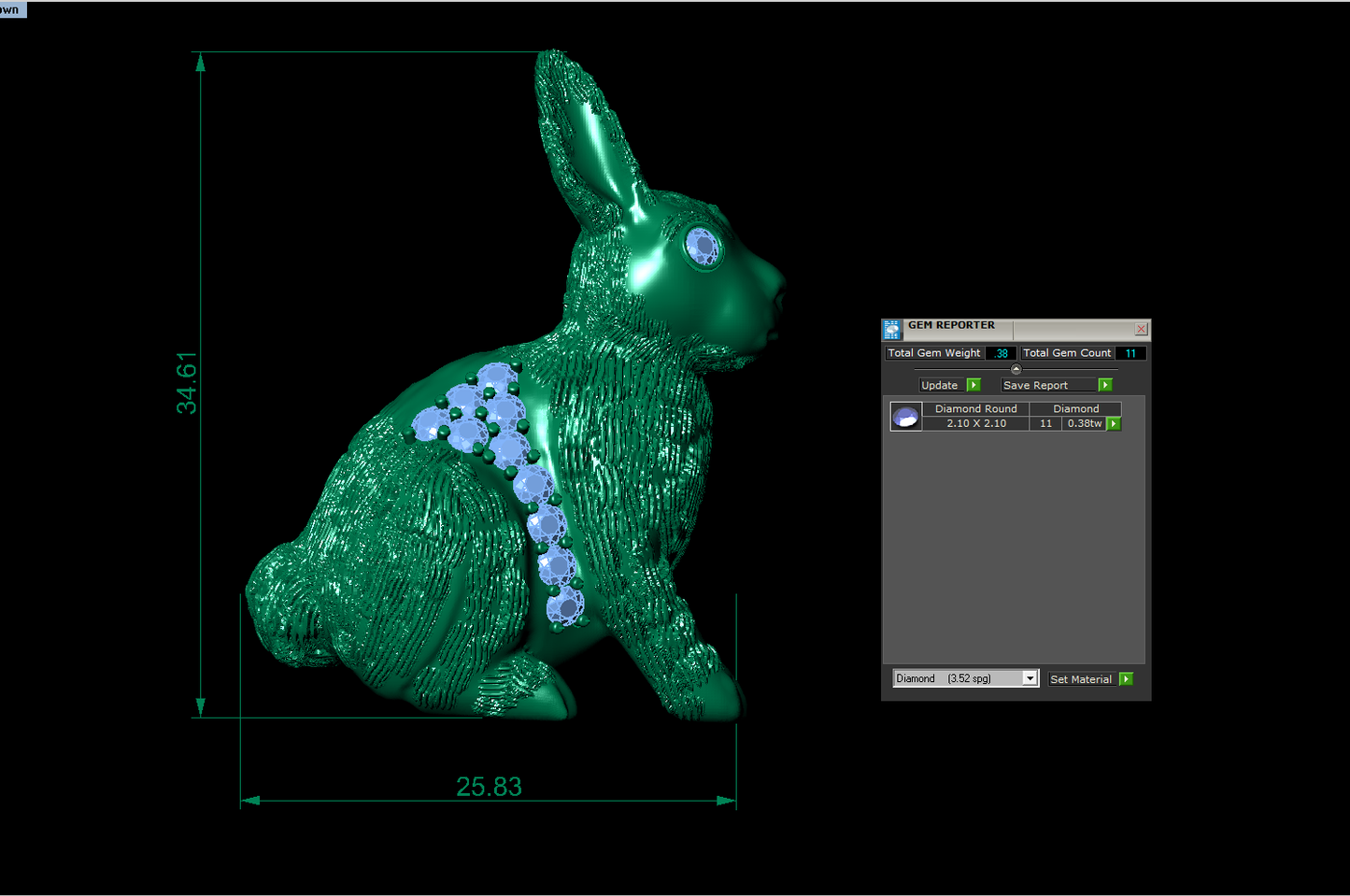Close the Gem Reporter panel
The image size is (1350, 896).
click(1141, 329)
